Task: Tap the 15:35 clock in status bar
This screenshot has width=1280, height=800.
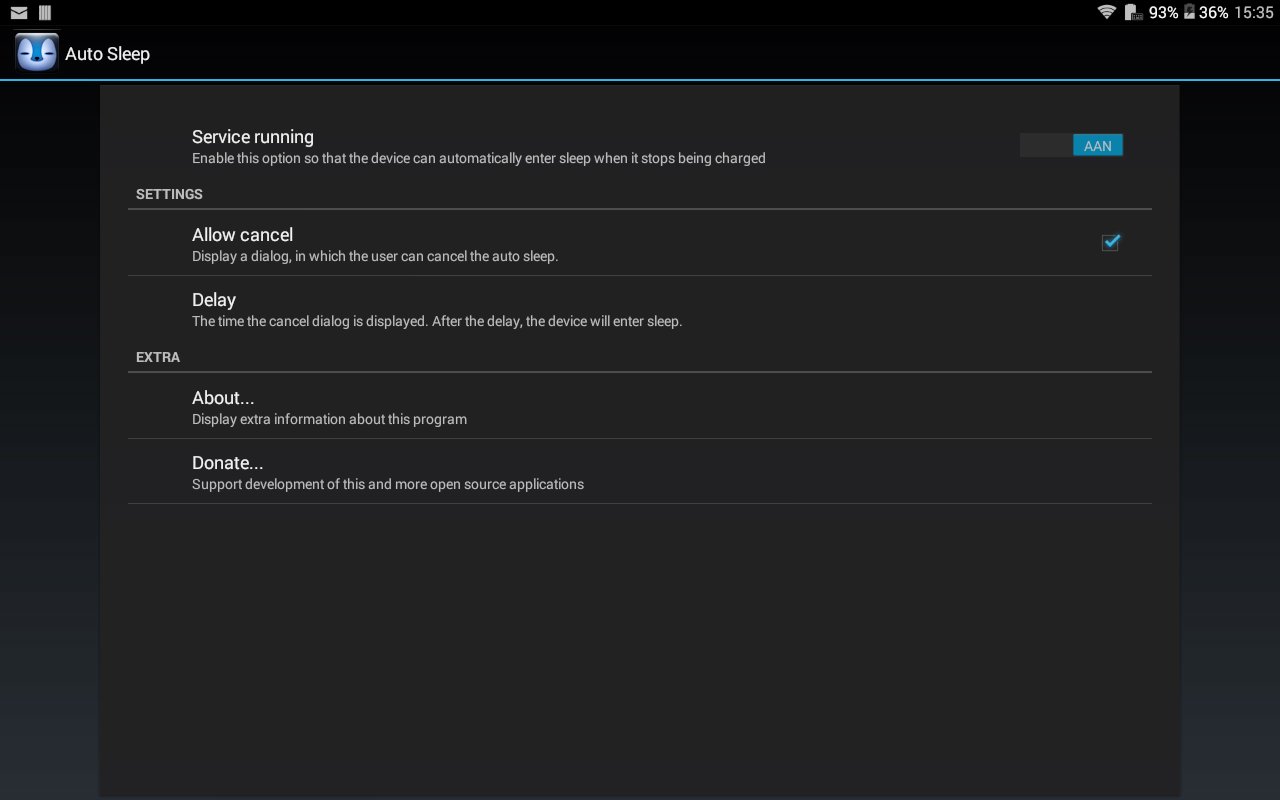Action: (1253, 13)
